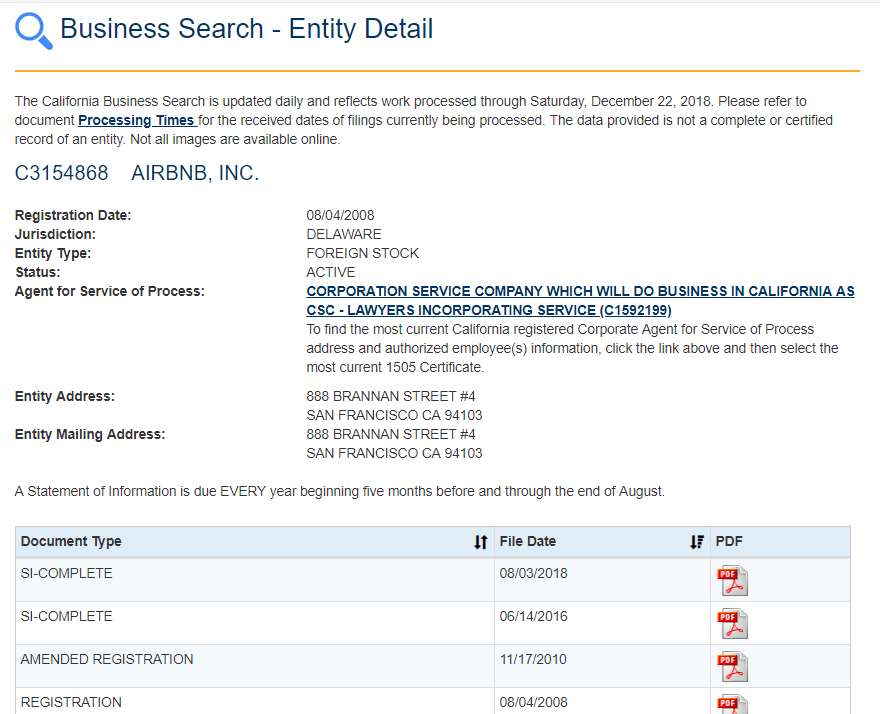The height and width of the screenshot is (714, 880).
Task: Click the Document Type column header
Action: coord(70,541)
